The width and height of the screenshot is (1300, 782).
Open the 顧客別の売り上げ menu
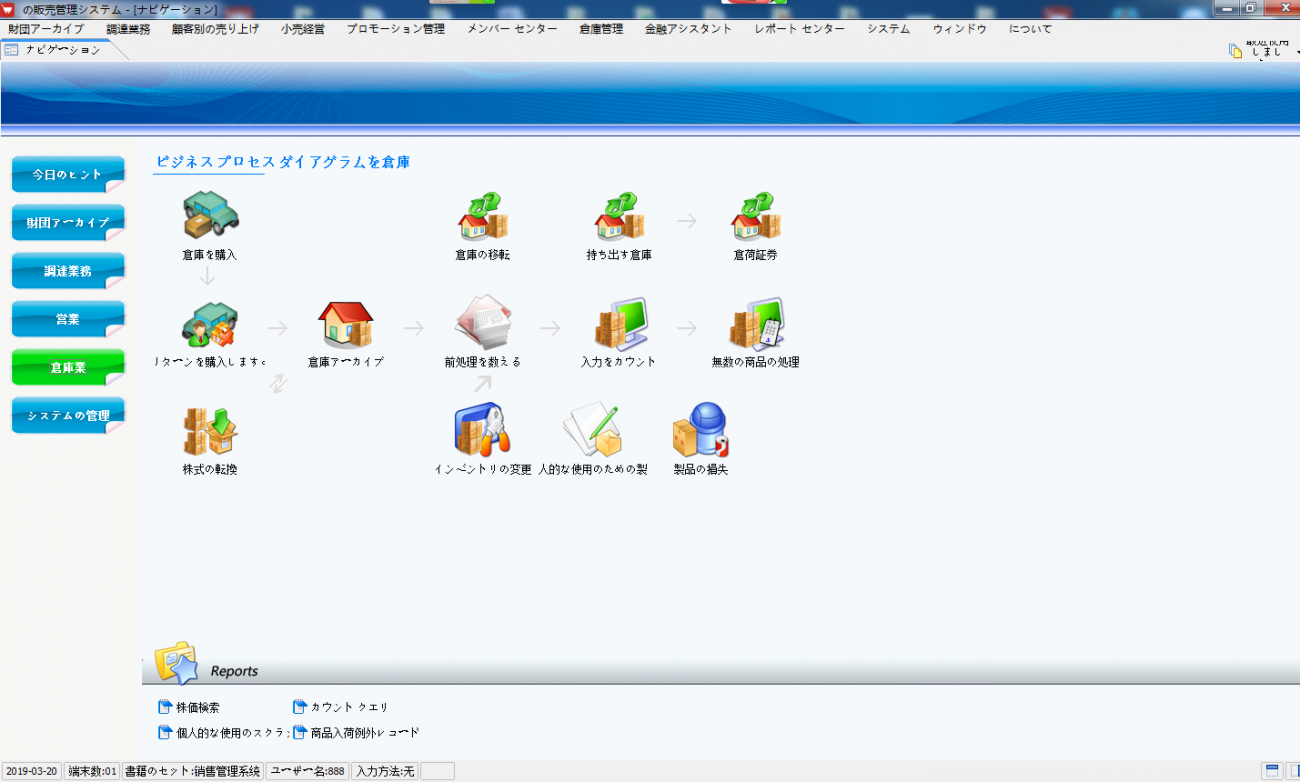[215, 29]
